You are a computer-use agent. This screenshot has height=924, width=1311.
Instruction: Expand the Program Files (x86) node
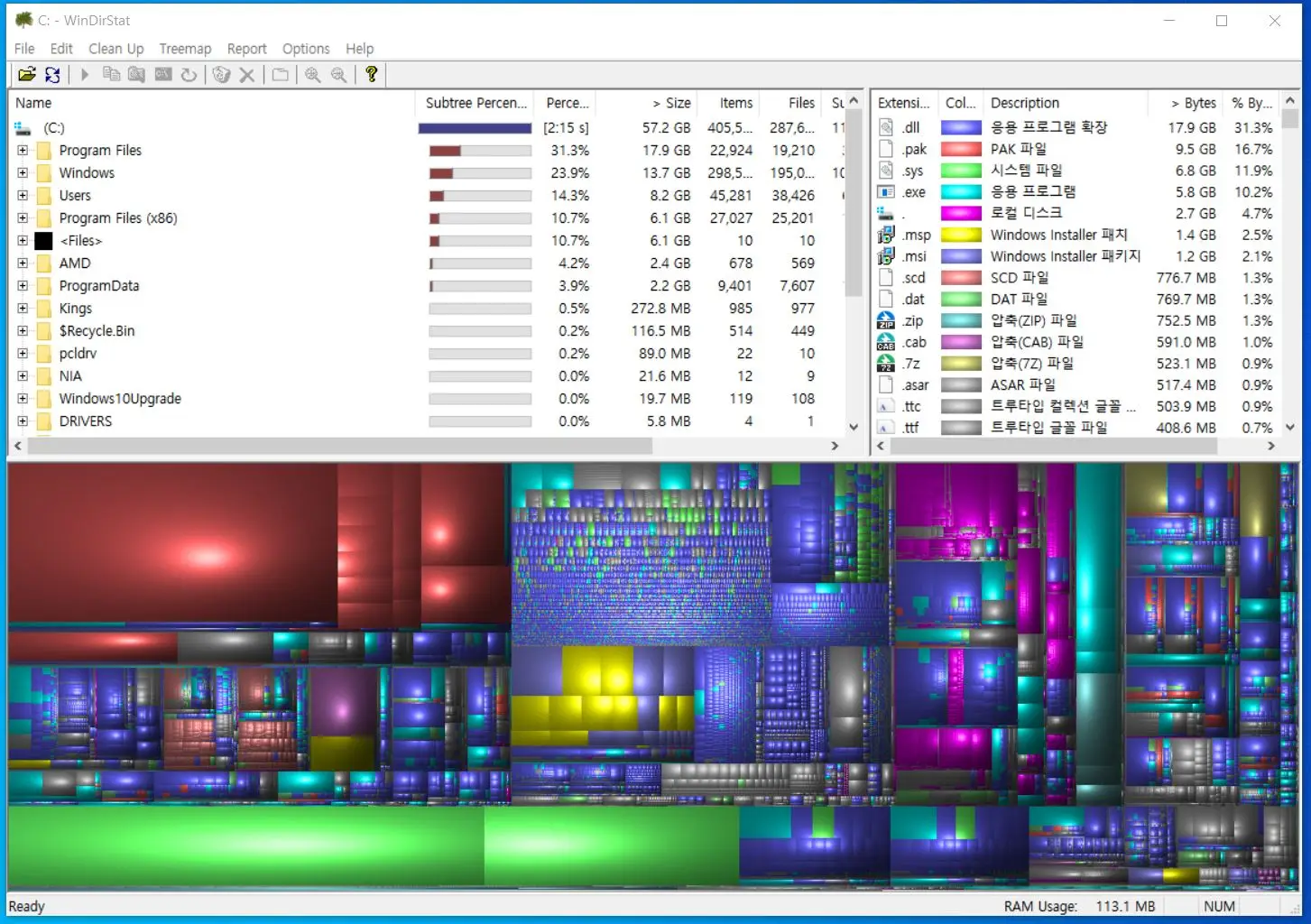point(23,218)
